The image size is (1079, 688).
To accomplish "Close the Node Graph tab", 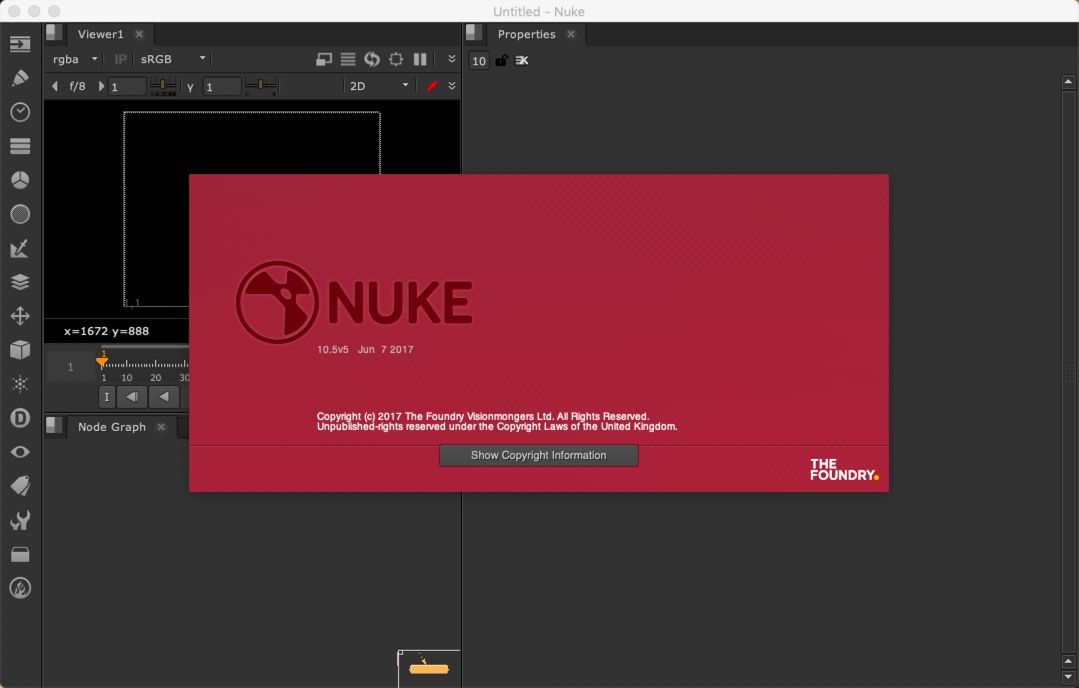I will pos(161,427).
